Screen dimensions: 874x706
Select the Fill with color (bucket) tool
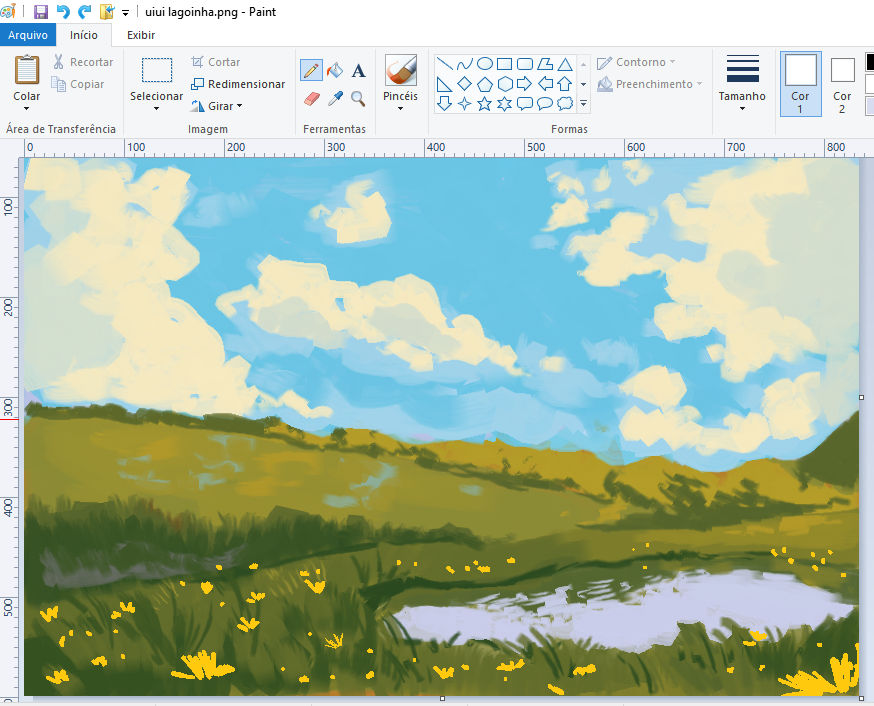(334, 70)
